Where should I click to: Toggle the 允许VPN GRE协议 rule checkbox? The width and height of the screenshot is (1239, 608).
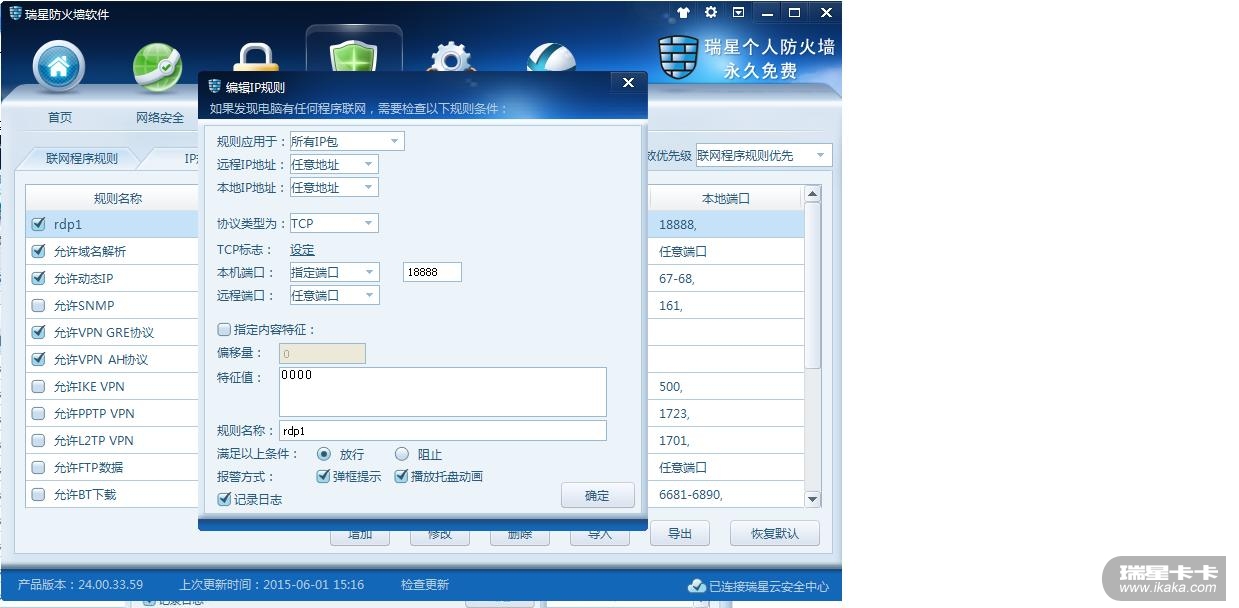point(39,332)
